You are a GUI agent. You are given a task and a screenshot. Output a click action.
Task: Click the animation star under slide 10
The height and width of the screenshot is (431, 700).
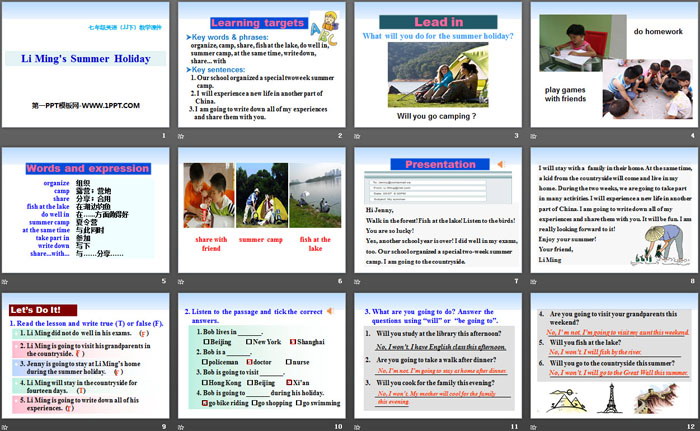[x=181, y=427]
